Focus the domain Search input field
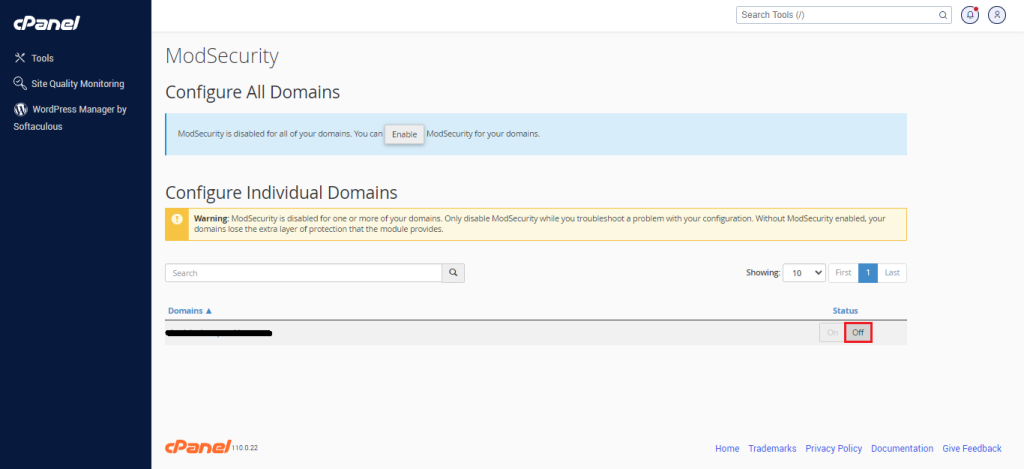Screen dimensions: 1024x469 (304, 273)
